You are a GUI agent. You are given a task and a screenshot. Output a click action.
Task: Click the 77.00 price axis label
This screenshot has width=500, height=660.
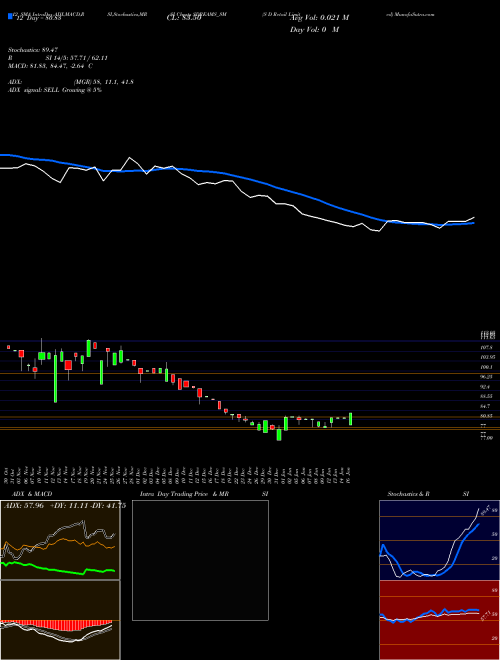pyautogui.click(x=486, y=438)
